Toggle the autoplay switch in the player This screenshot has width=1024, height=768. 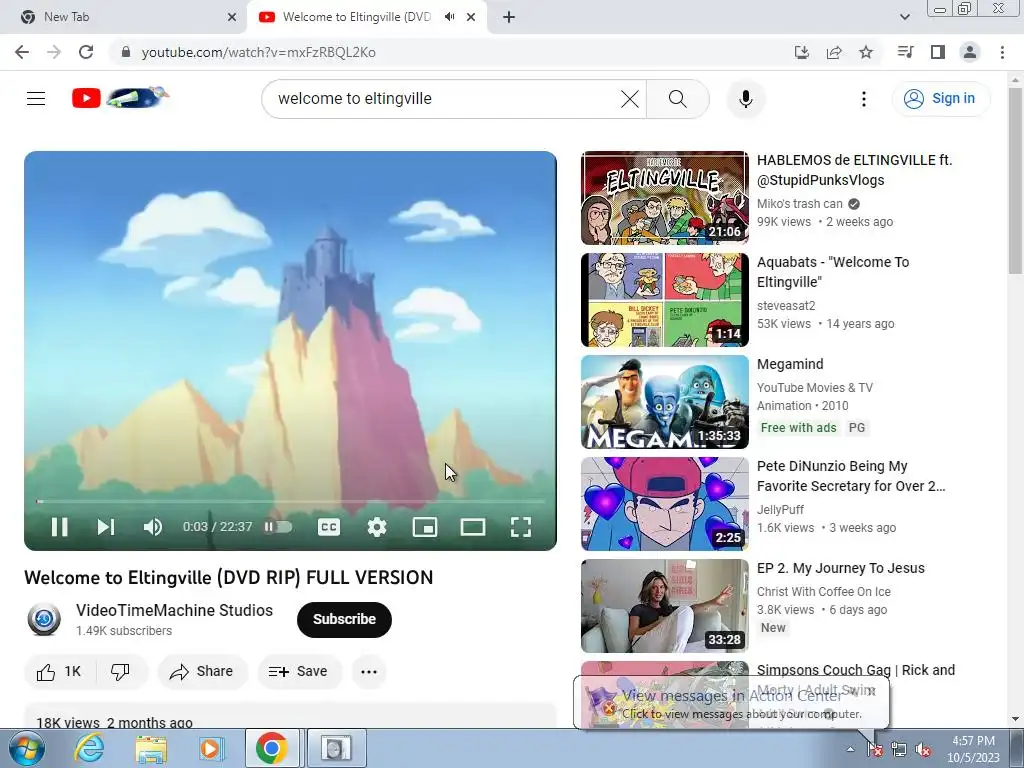[278, 527]
